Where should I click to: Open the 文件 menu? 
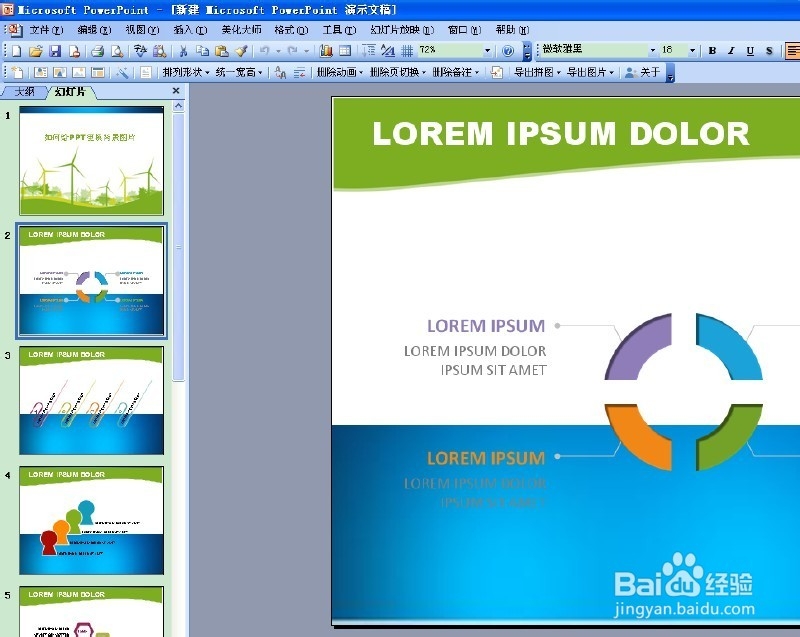coord(46,30)
